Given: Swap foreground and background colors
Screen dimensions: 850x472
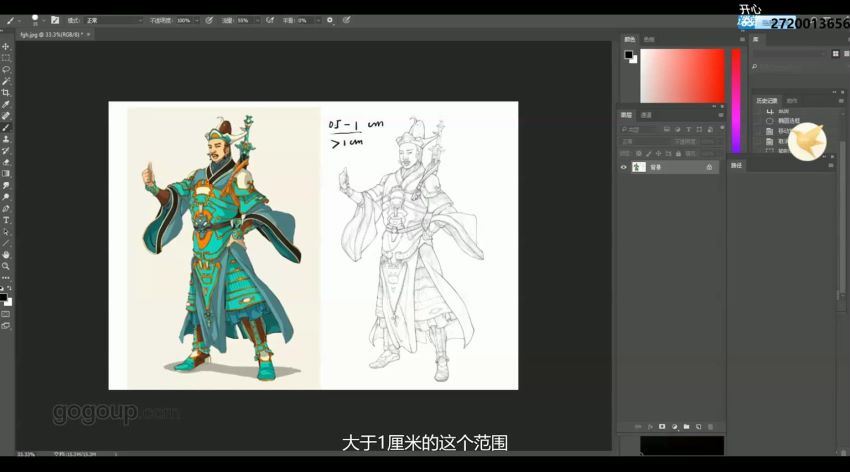Looking at the screenshot, I should [x=9, y=288].
